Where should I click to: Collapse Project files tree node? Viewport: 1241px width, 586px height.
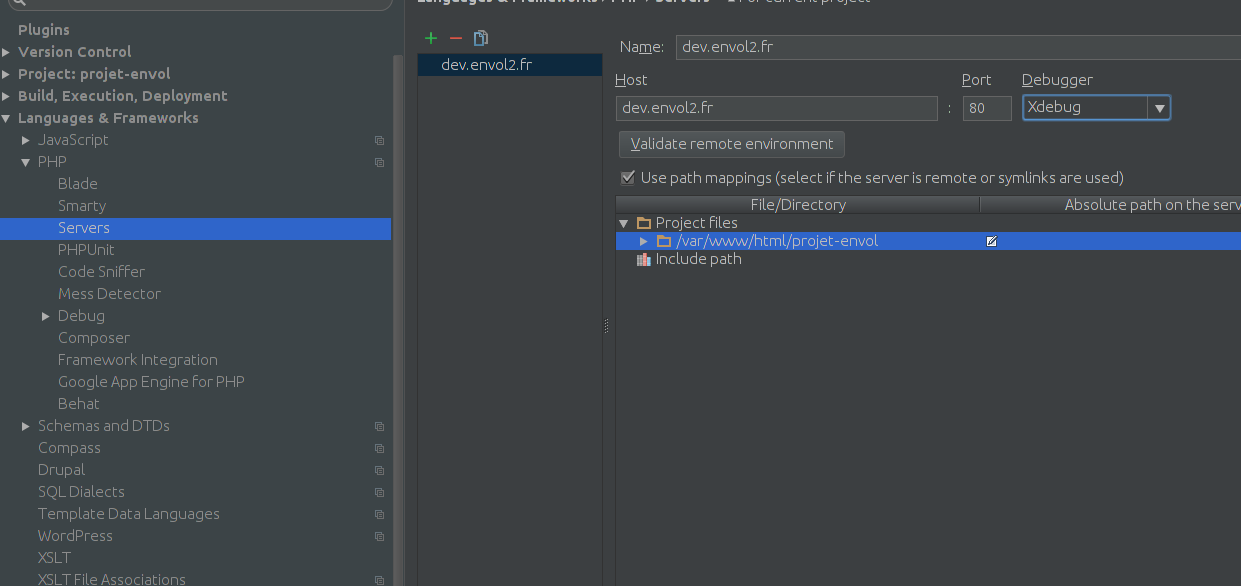(624, 223)
